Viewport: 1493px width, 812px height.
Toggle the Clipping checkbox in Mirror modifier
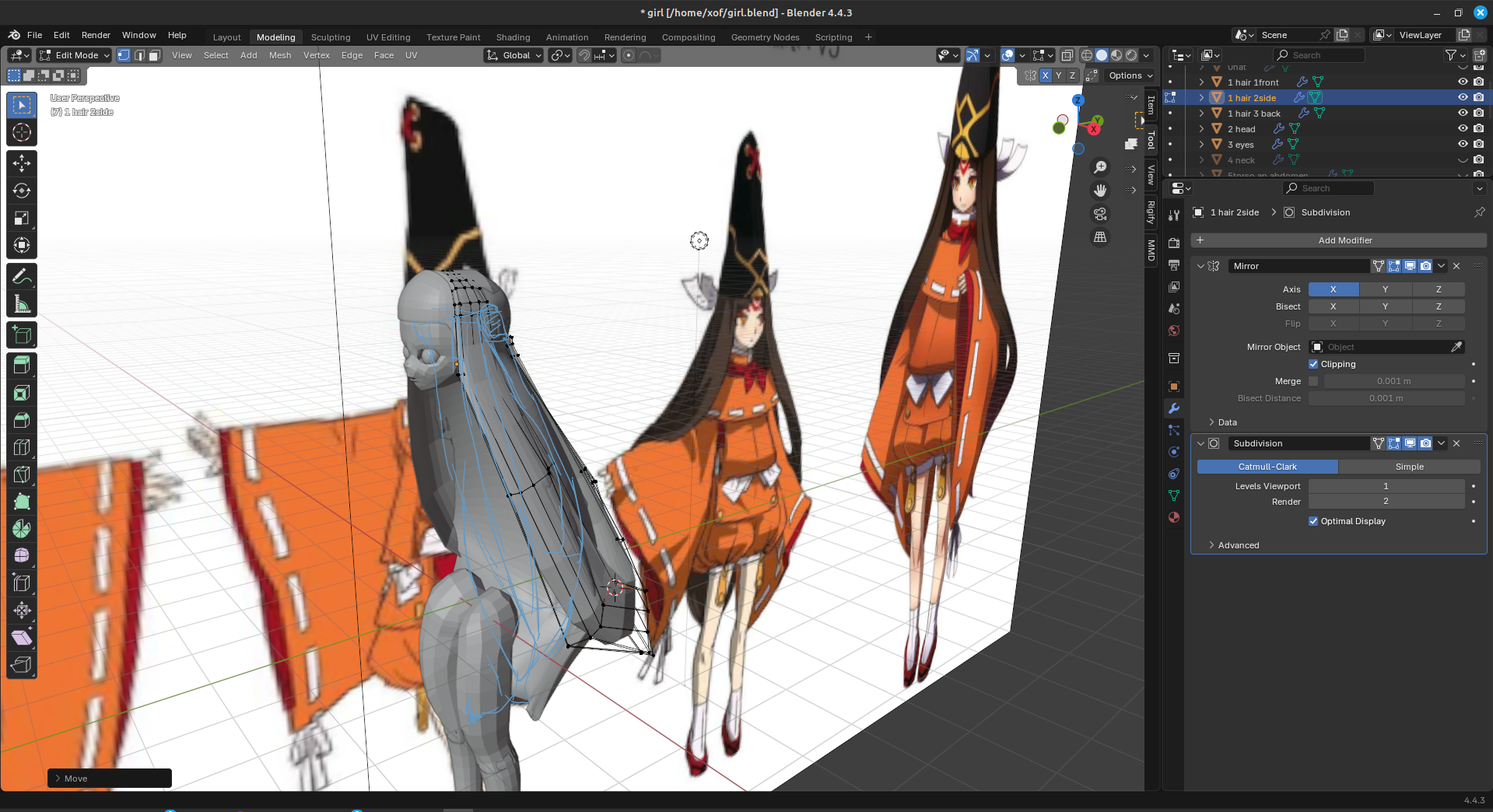(1313, 364)
